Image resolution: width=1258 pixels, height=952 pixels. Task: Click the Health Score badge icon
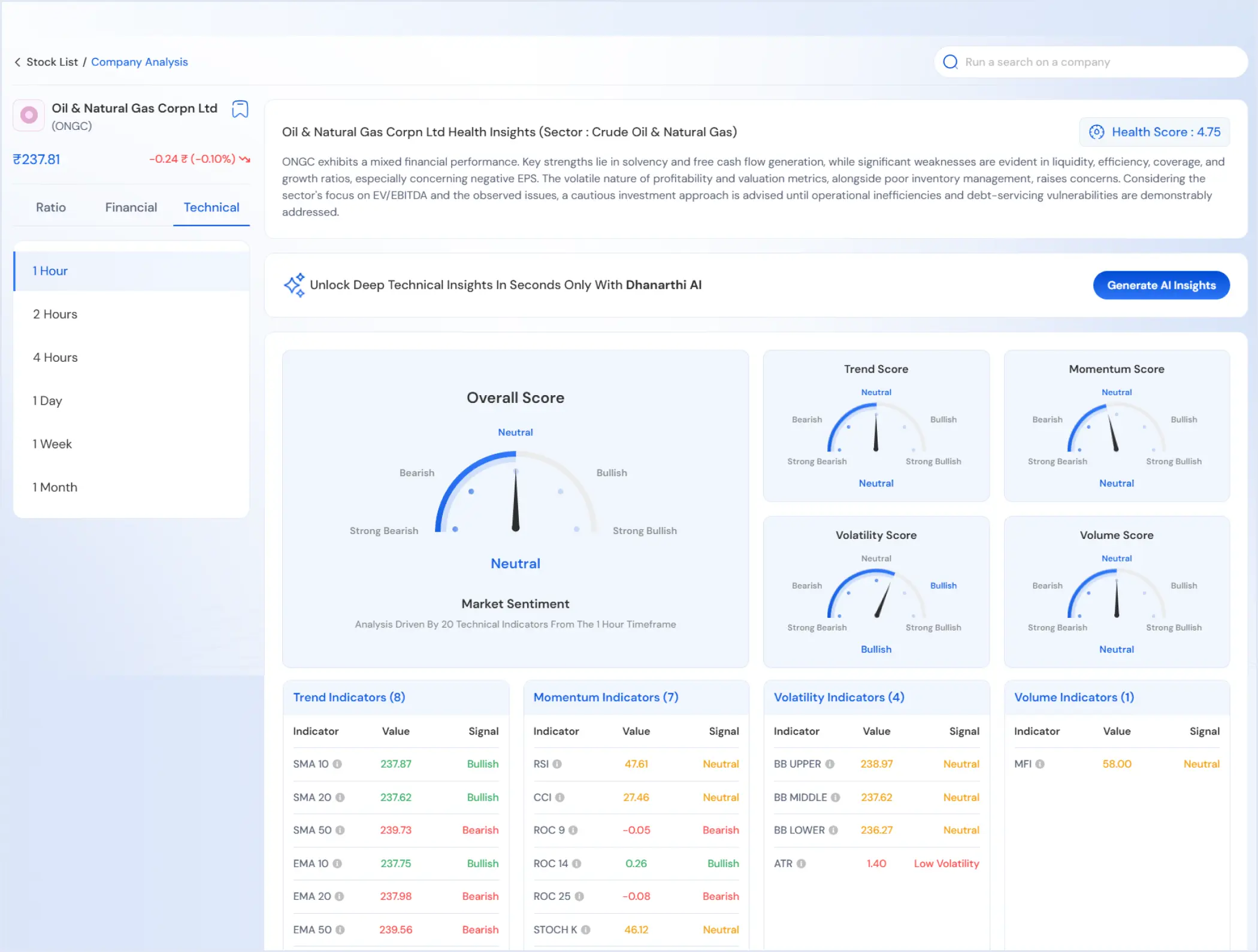tap(1097, 132)
